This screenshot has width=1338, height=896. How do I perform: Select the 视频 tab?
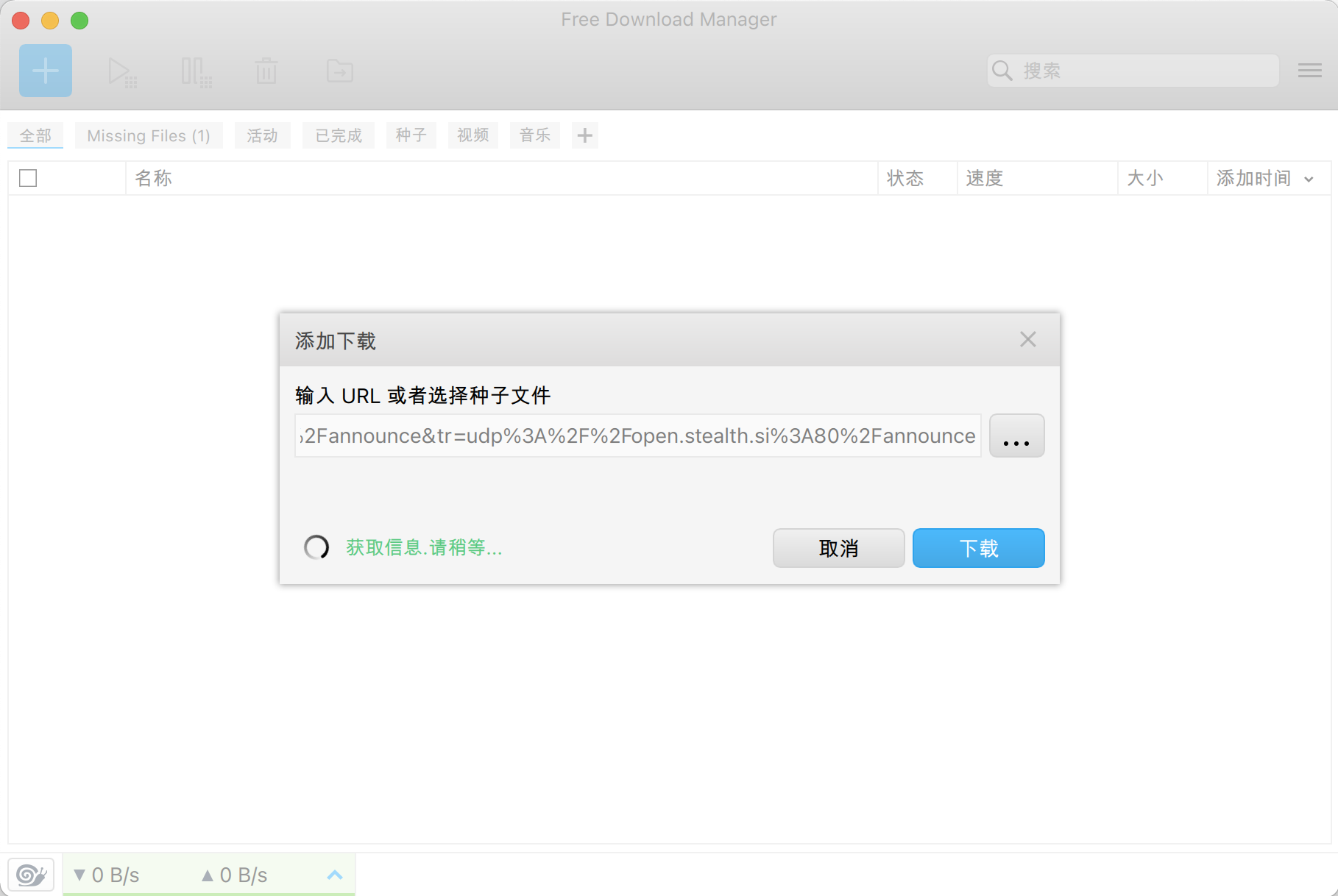coord(473,135)
